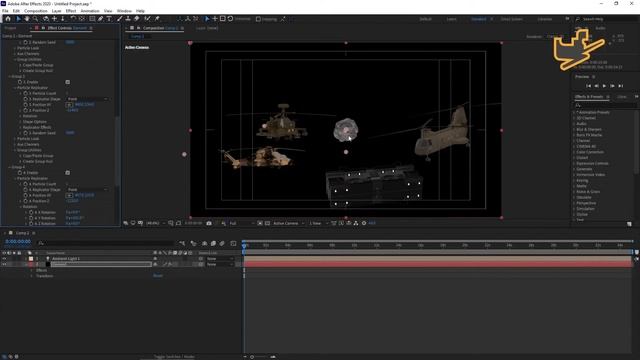Toggle the Graph Editor icon in timeline

pos(233,243)
